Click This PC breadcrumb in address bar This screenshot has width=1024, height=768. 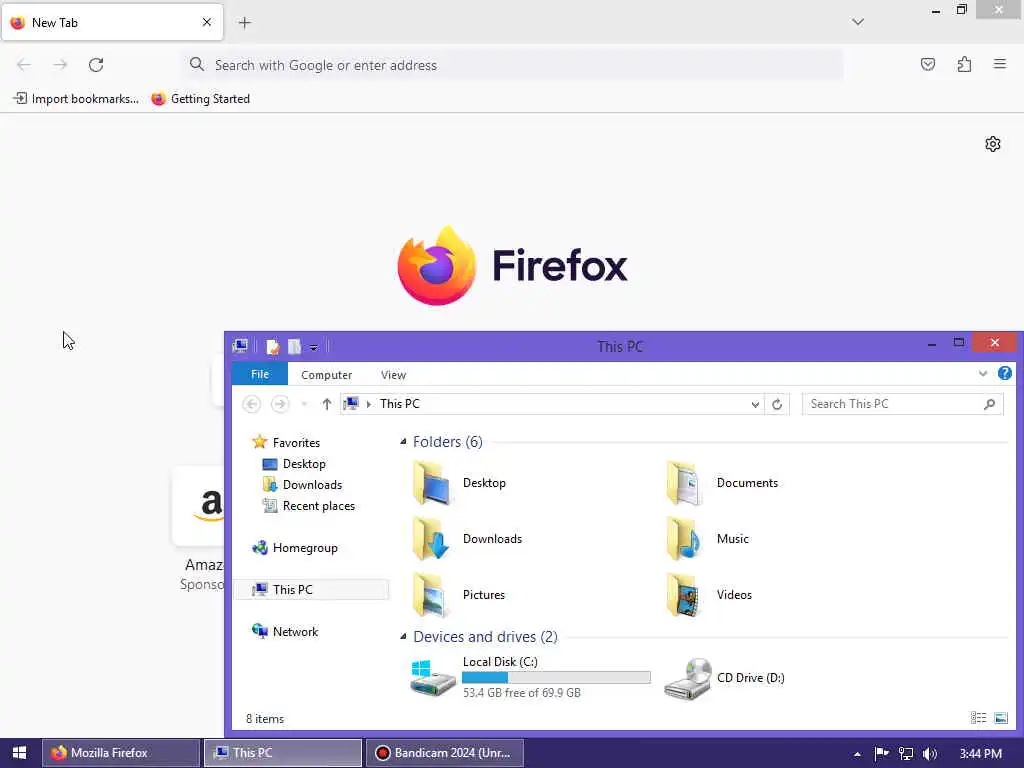point(400,404)
